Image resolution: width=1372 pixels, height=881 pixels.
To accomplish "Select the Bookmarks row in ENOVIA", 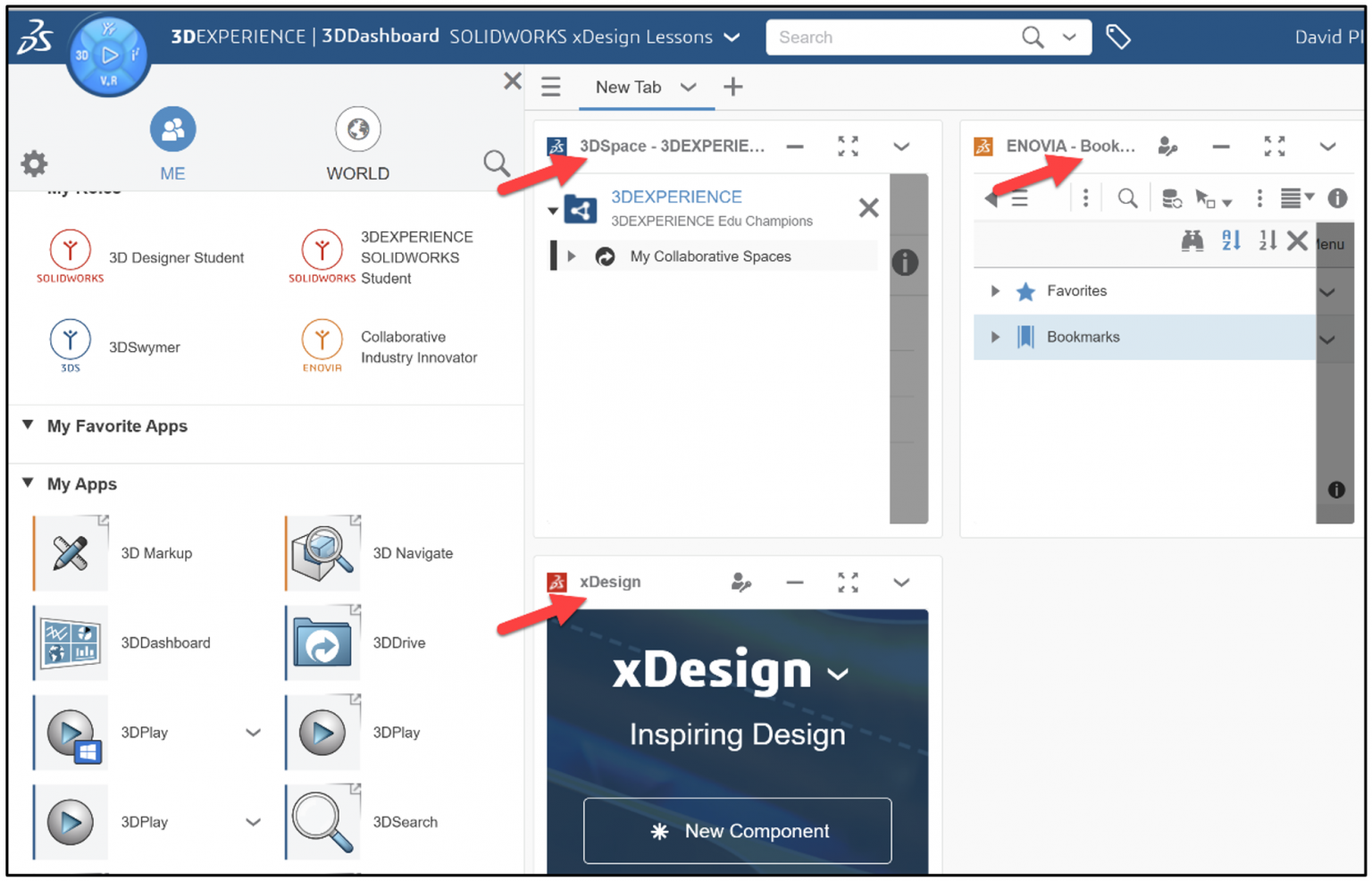I will 1083,337.
